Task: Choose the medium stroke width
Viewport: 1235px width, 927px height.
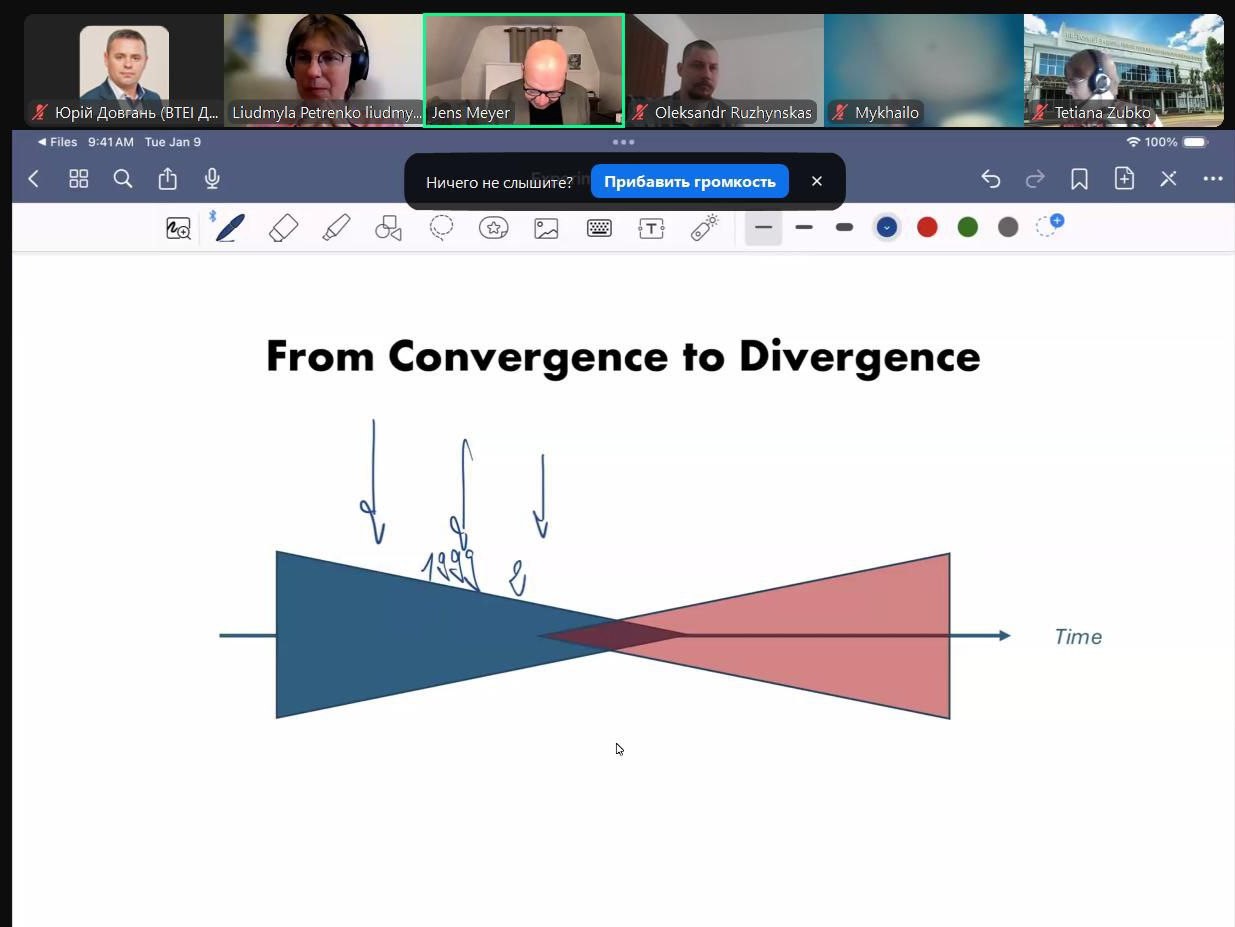Action: (804, 228)
